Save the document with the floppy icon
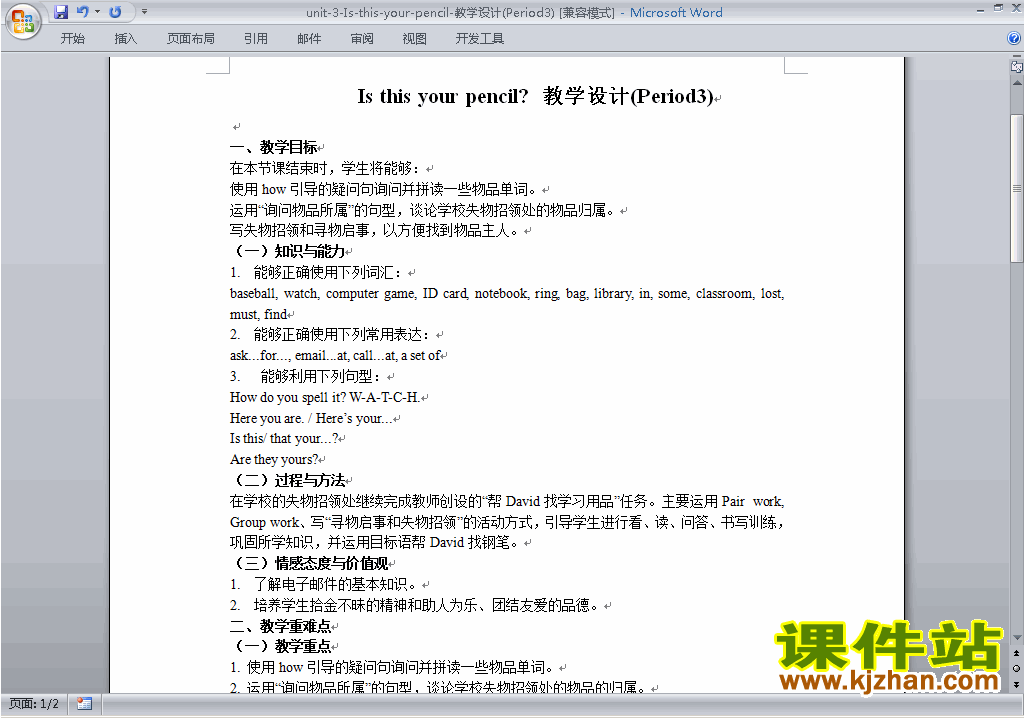 click(61, 12)
